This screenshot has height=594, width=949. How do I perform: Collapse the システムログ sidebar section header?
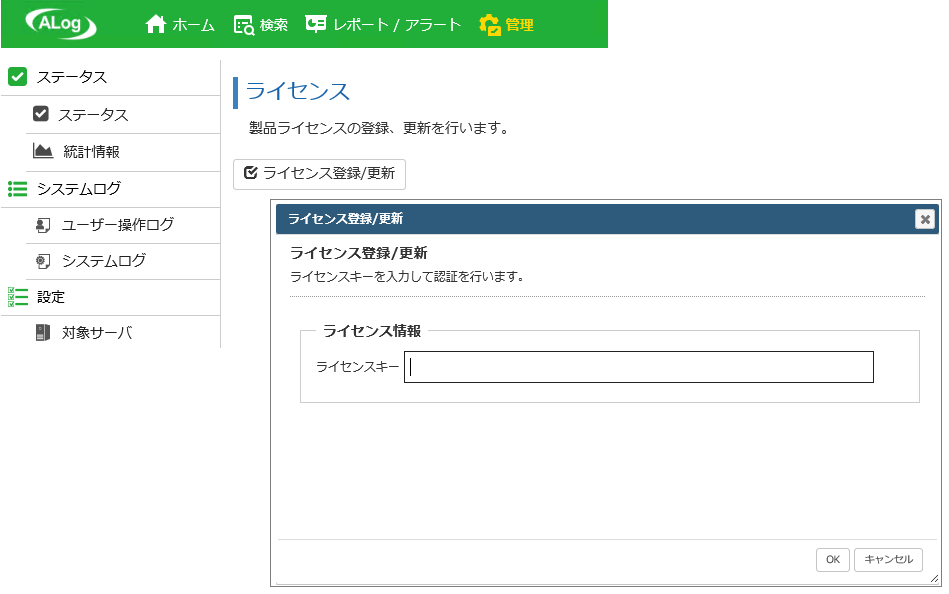[111, 189]
